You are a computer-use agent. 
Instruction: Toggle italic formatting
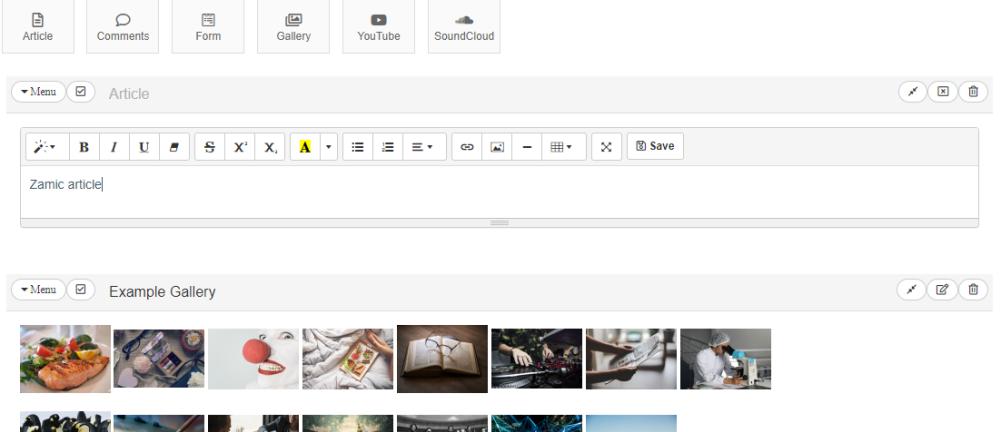(x=114, y=147)
